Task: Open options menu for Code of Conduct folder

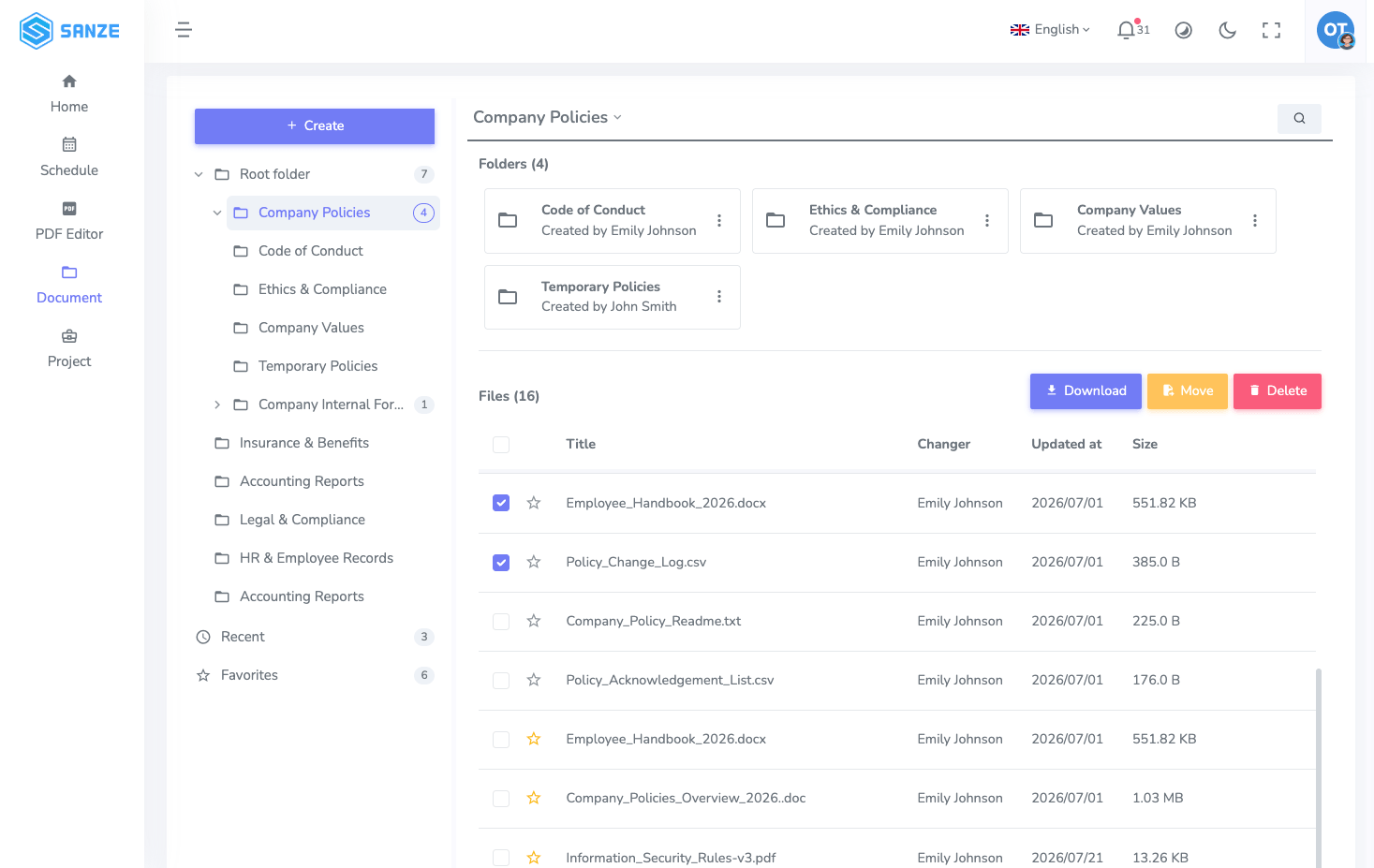Action: click(x=719, y=221)
